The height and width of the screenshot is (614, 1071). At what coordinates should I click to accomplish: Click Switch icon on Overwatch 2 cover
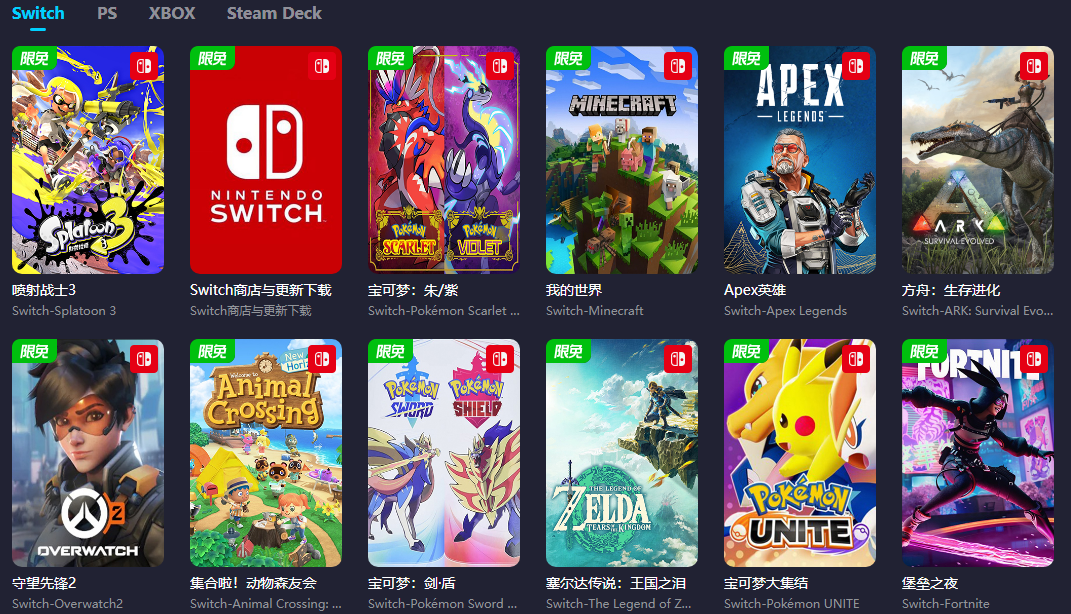tap(144, 359)
